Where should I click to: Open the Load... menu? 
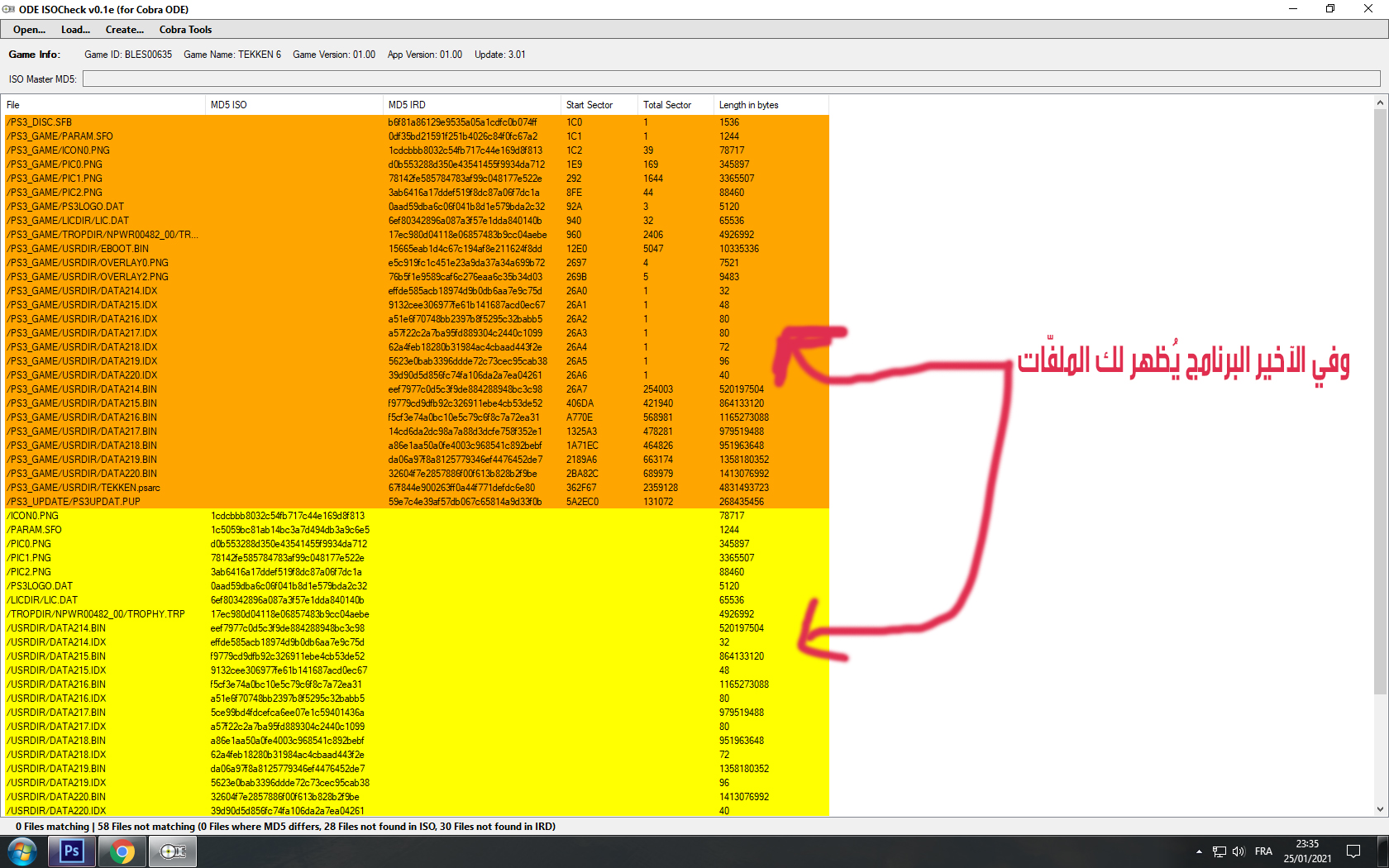(75, 30)
